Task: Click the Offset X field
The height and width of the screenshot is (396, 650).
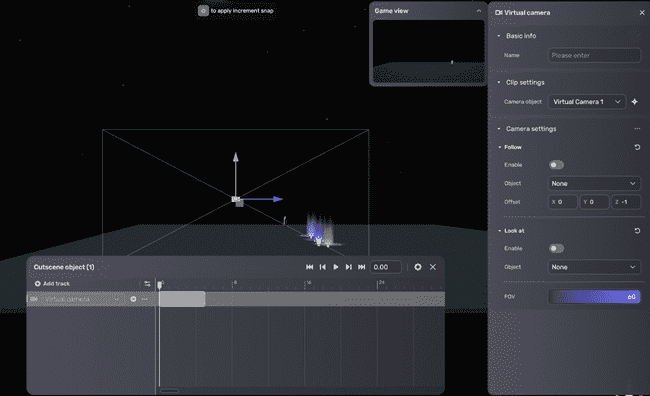Action: [x=563, y=202]
